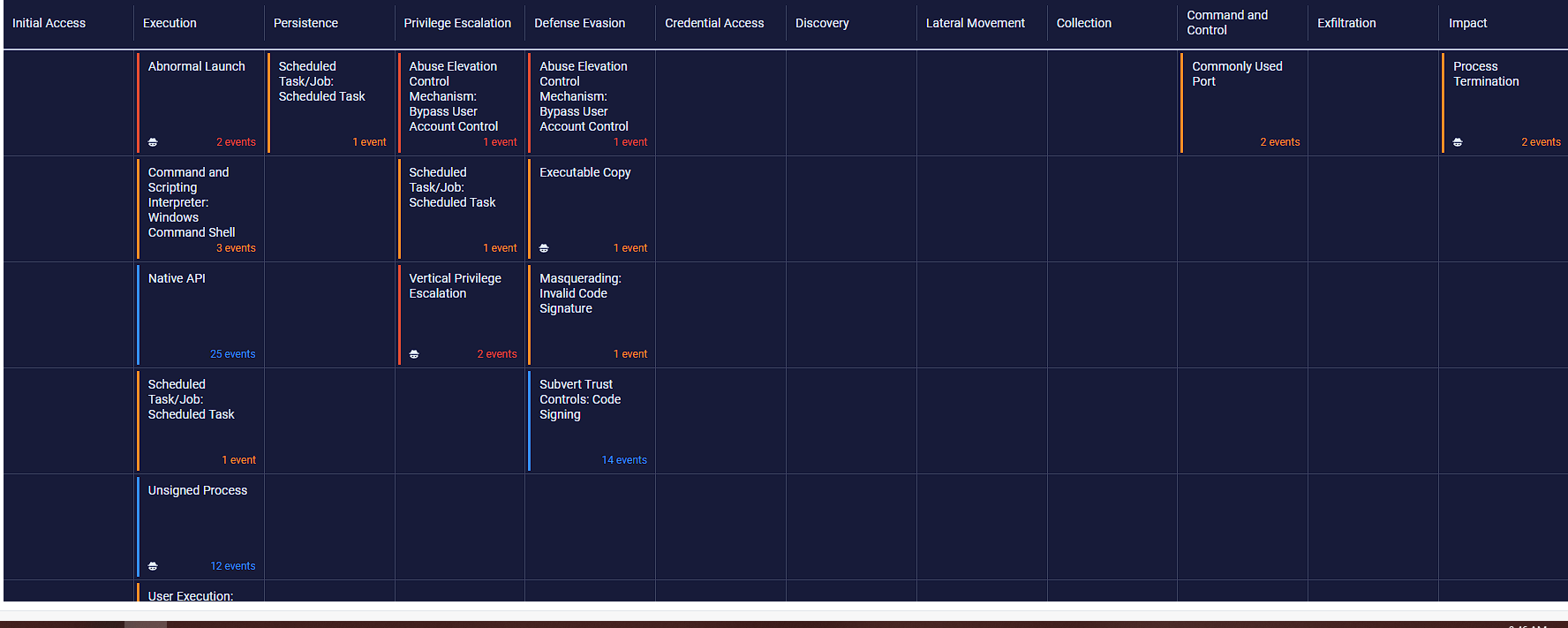Viewport: 1568px width, 628px height.
Task: Open 1 event in Privilege Escalation Scheduled Task
Action: (x=500, y=248)
